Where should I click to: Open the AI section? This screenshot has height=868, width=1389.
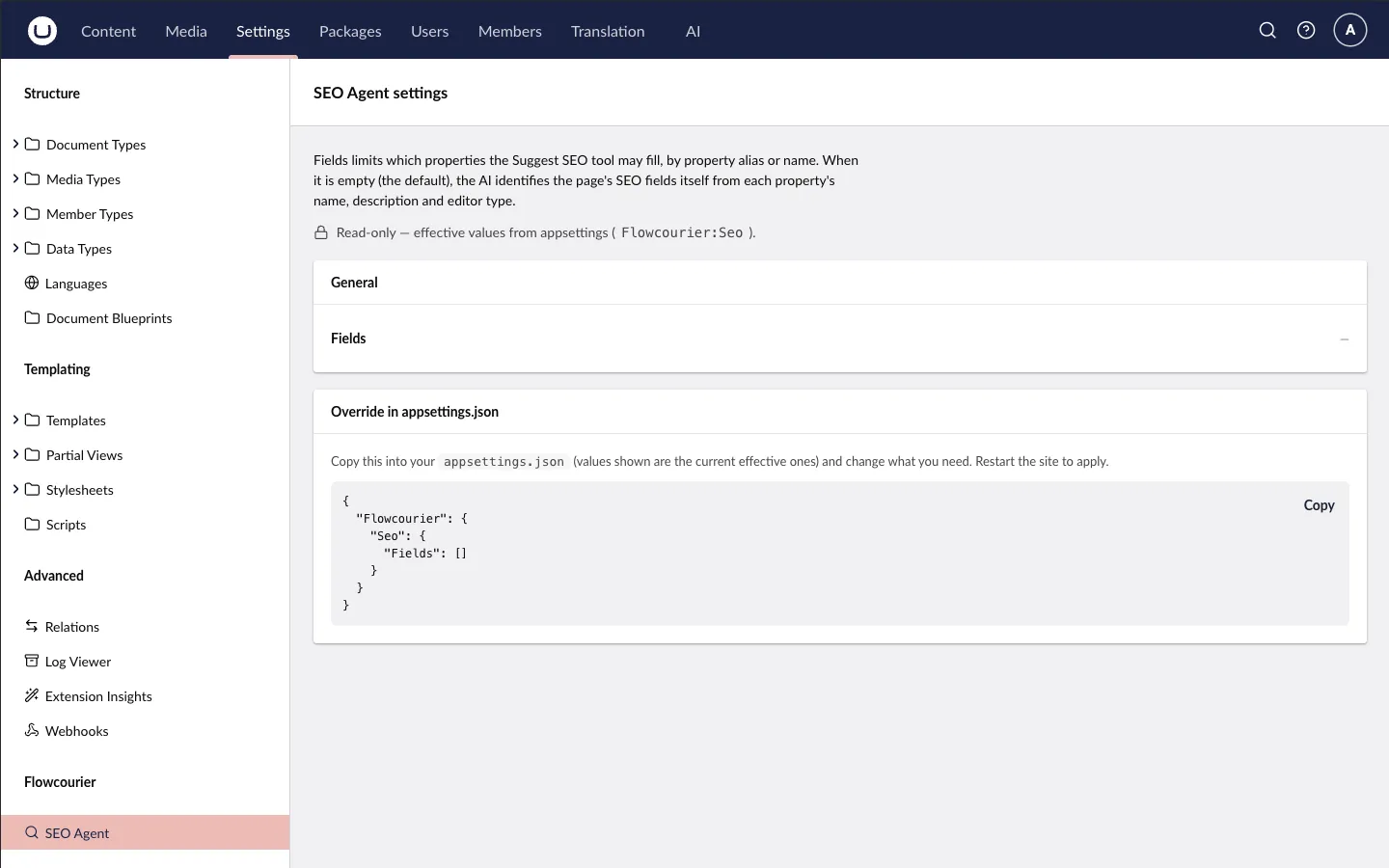(x=693, y=31)
